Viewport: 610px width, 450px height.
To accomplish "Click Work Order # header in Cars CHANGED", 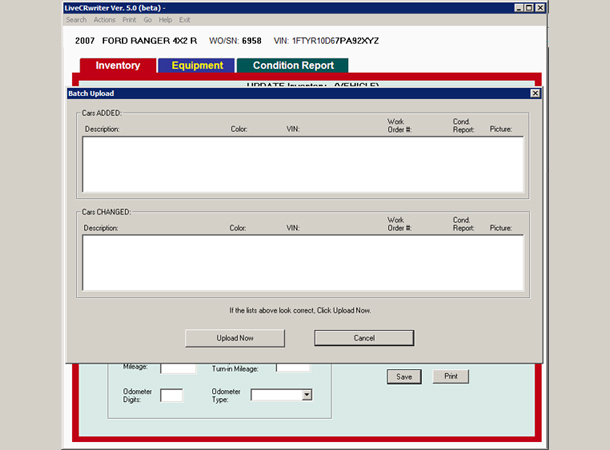I will click(399, 224).
